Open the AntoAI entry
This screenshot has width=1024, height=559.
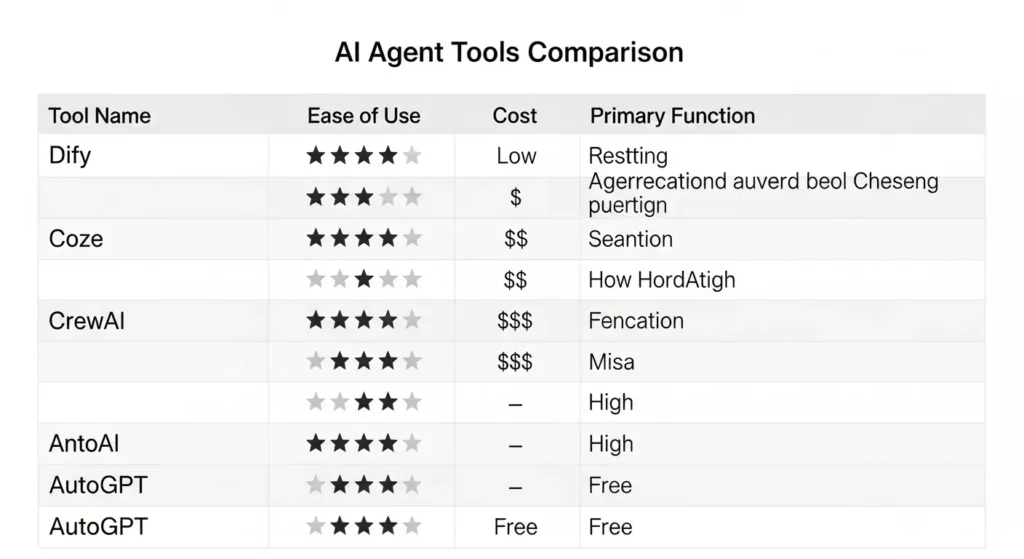[84, 444]
